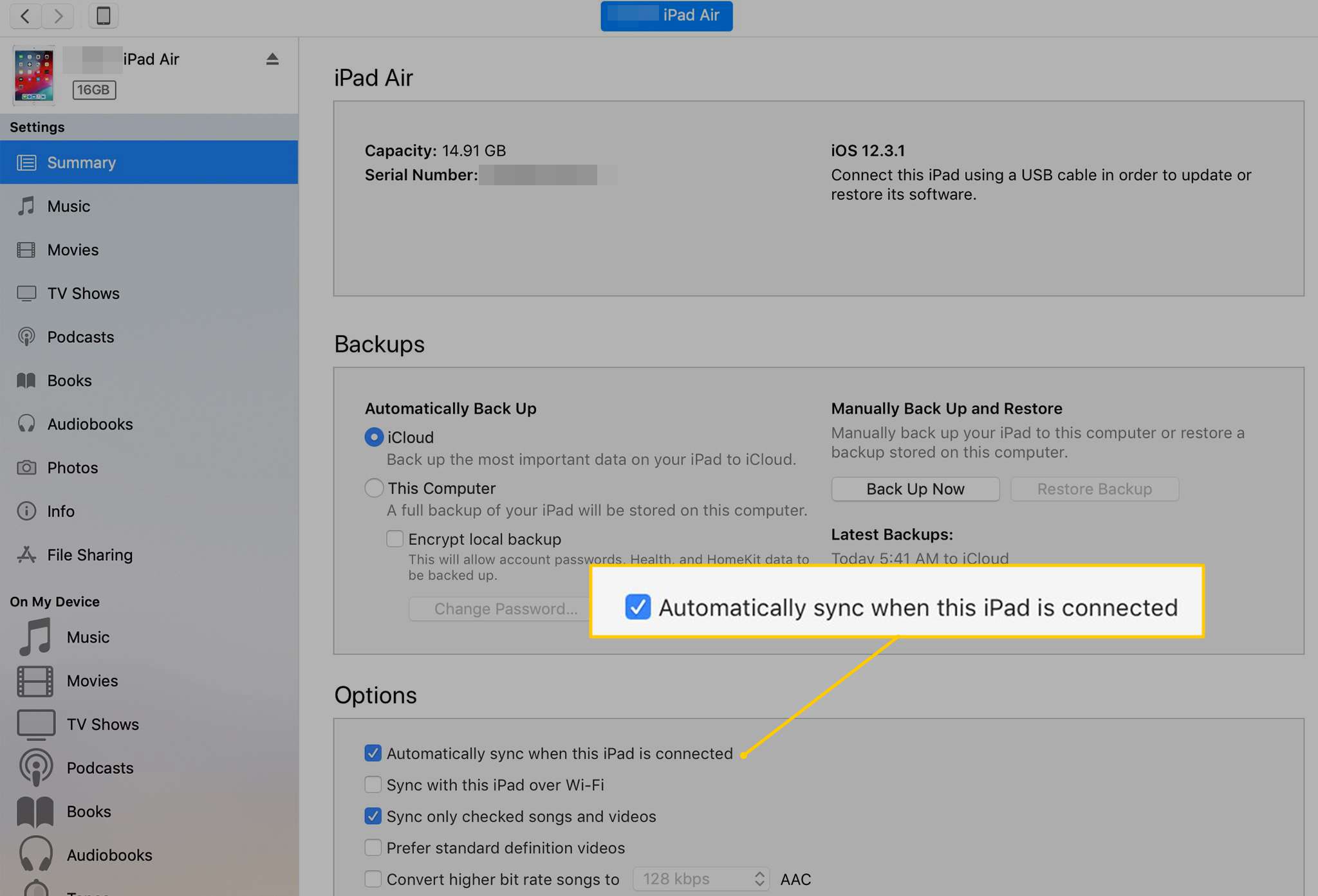The height and width of the screenshot is (896, 1318).
Task: Click the Movies film icon under On My Device
Action: (35, 681)
